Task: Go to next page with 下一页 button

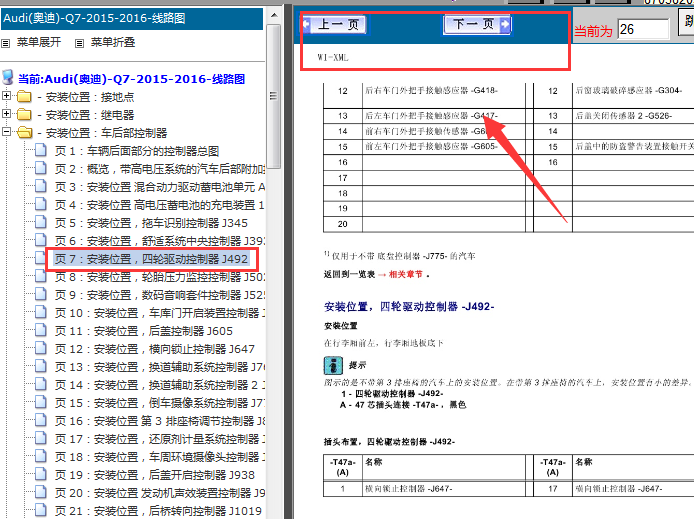Action: pos(477,24)
